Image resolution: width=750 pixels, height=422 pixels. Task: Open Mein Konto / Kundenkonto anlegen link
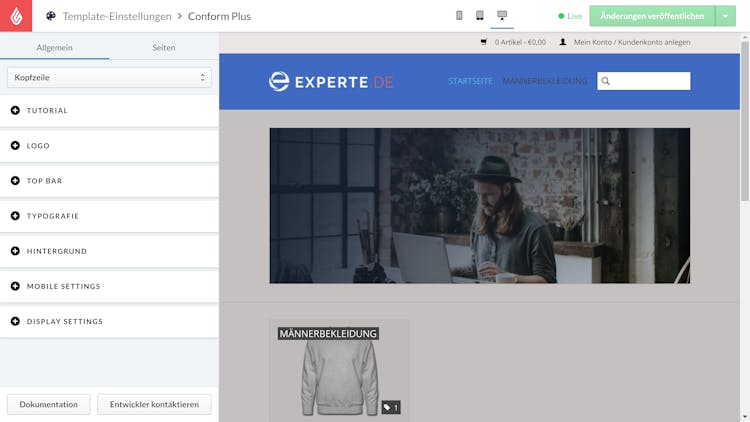[x=632, y=42]
